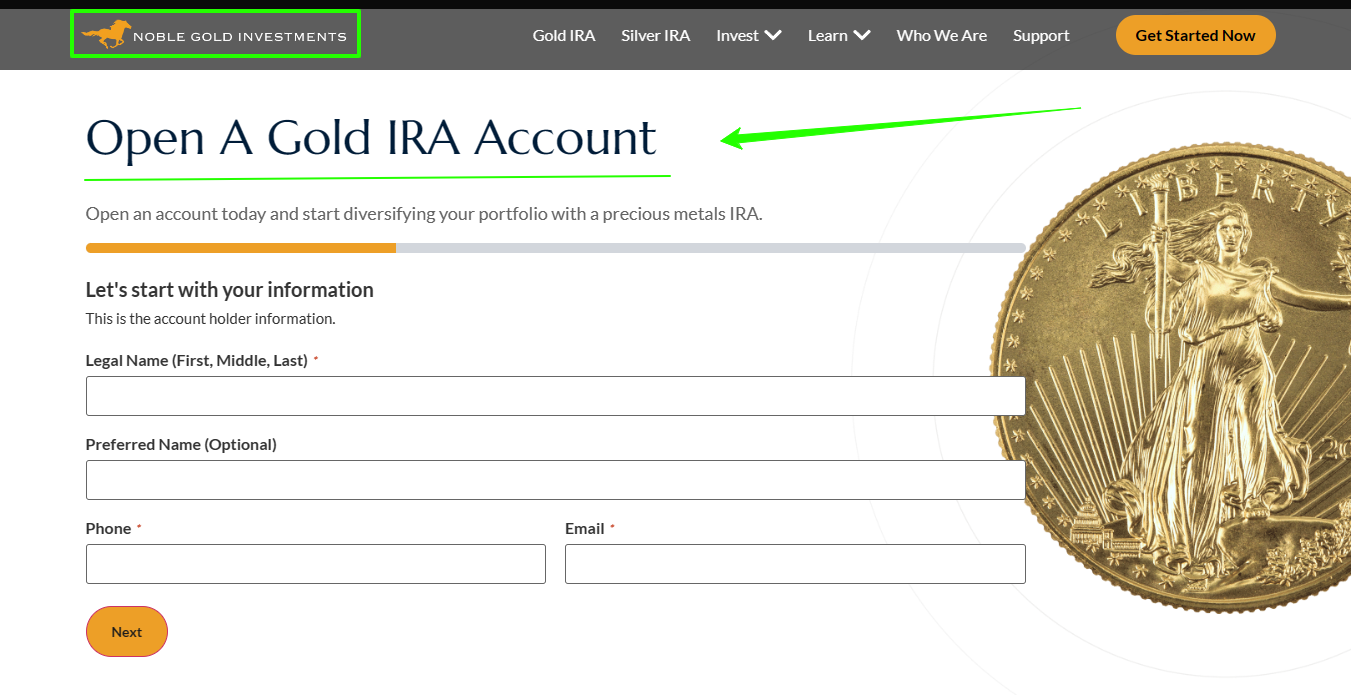The width and height of the screenshot is (1351, 695).
Task: Open the Support page link
Action: (1041, 36)
